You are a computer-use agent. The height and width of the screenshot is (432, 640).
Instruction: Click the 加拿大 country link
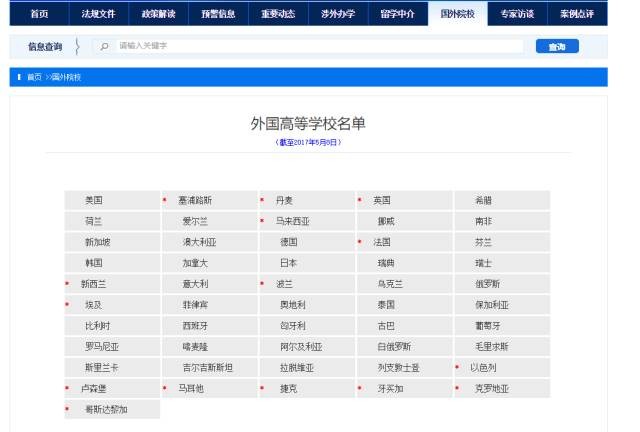pyautogui.click(x=195, y=263)
